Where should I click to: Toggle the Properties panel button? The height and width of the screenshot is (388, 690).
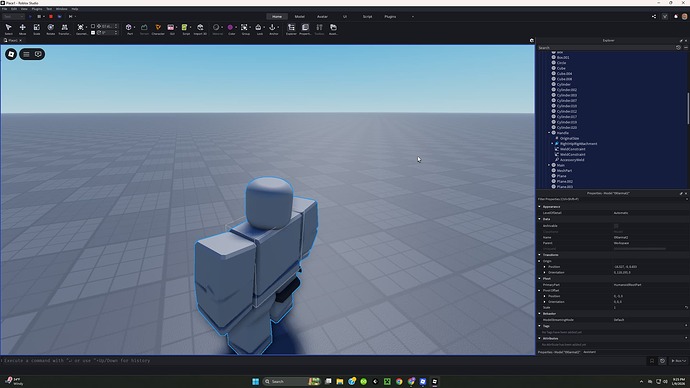[x=305, y=29]
